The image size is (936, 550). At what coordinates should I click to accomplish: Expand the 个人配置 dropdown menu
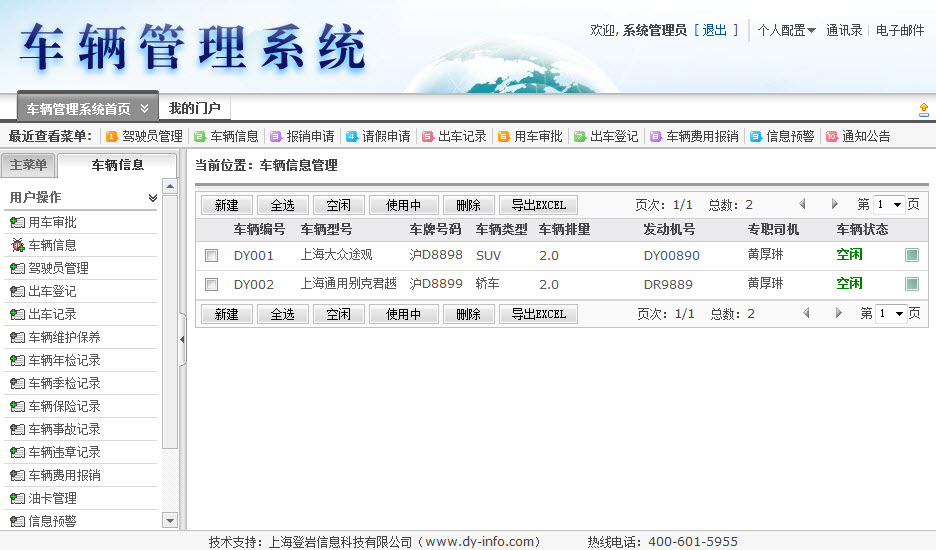pyautogui.click(x=786, y=30)
